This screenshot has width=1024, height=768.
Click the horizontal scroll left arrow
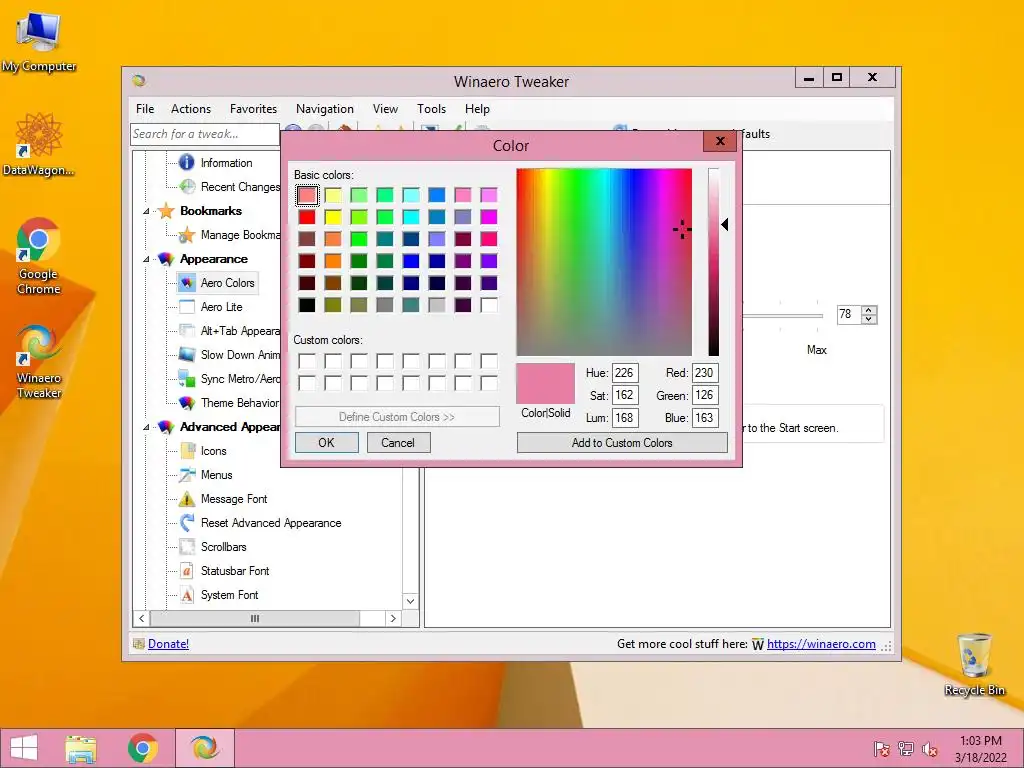142,618
